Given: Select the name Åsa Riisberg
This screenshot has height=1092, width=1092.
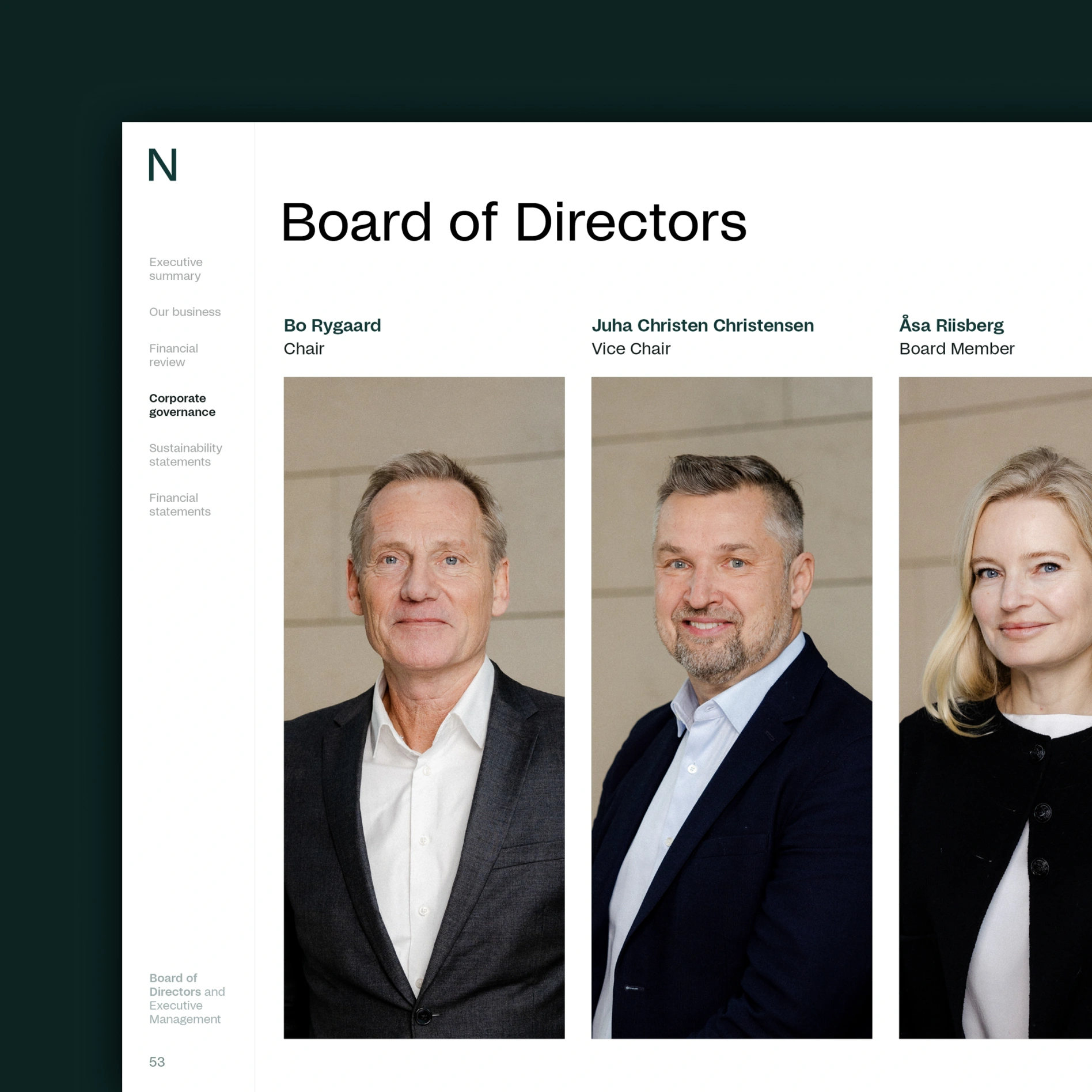Looking at the screenshot, I should (x=951, y=325).
